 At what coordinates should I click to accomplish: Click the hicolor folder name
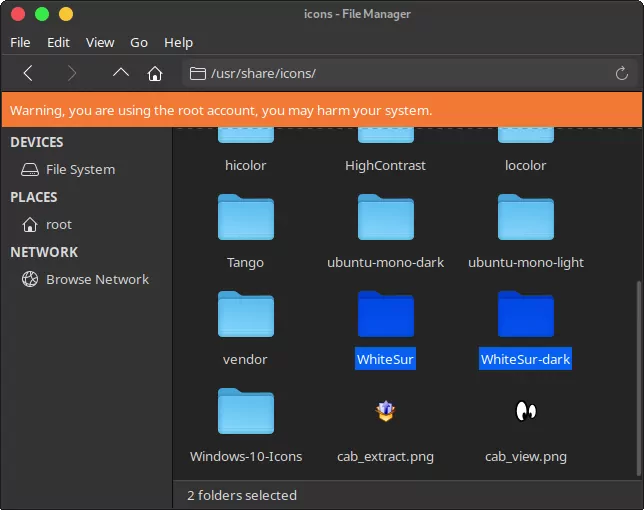[x=246, y=165]
